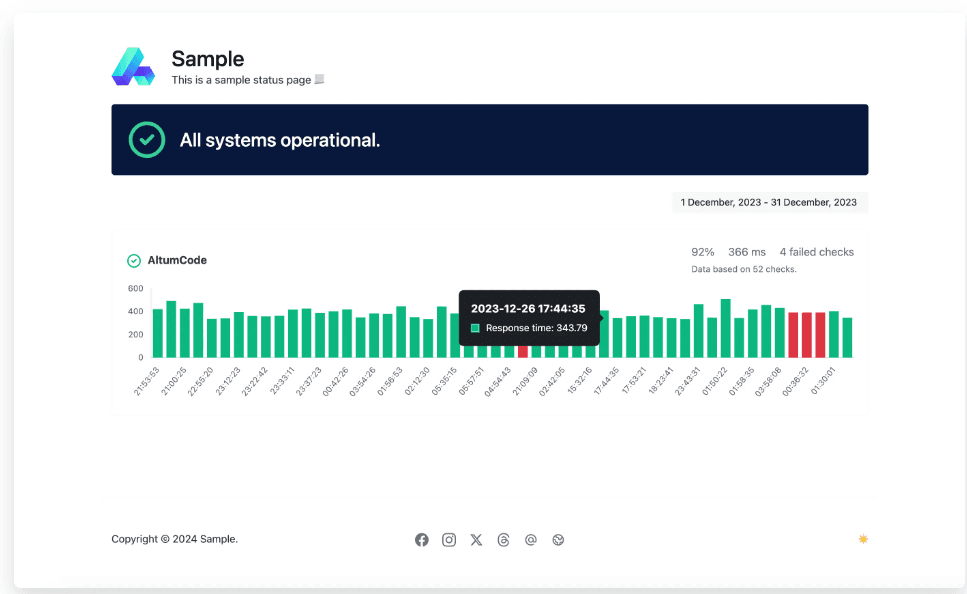The width and height of the screenshot is (967, 594).
Task: Open the AltumCode monitor details
Action: click(x=177, y=261)
